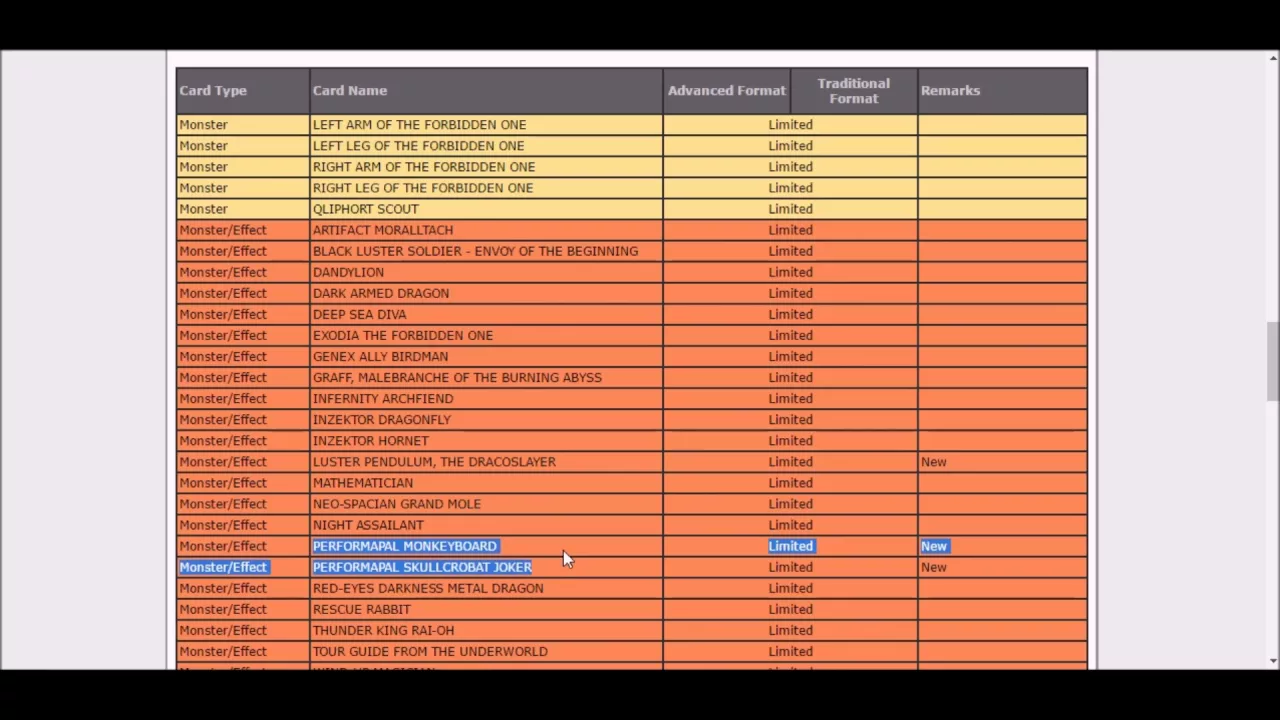The width and height of the screenshot is (1280, 720).
Task: Click highlighted Limited status in Monkeyboard row
Action: click(x=791, y=546)
